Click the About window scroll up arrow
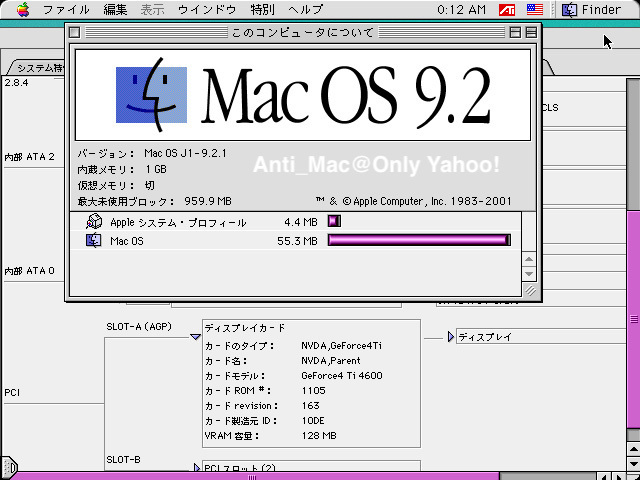This screenshot has height=480, width=640. coord(529,259)
